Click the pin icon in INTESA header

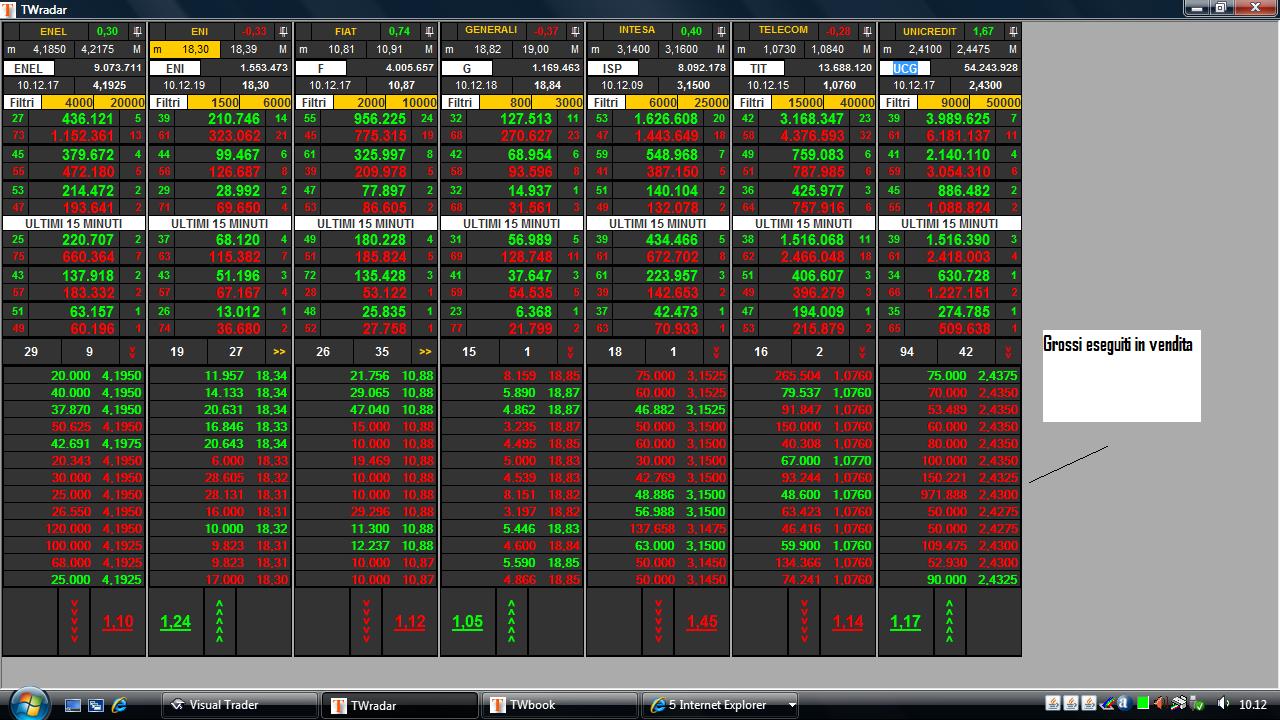click(721, 32)
